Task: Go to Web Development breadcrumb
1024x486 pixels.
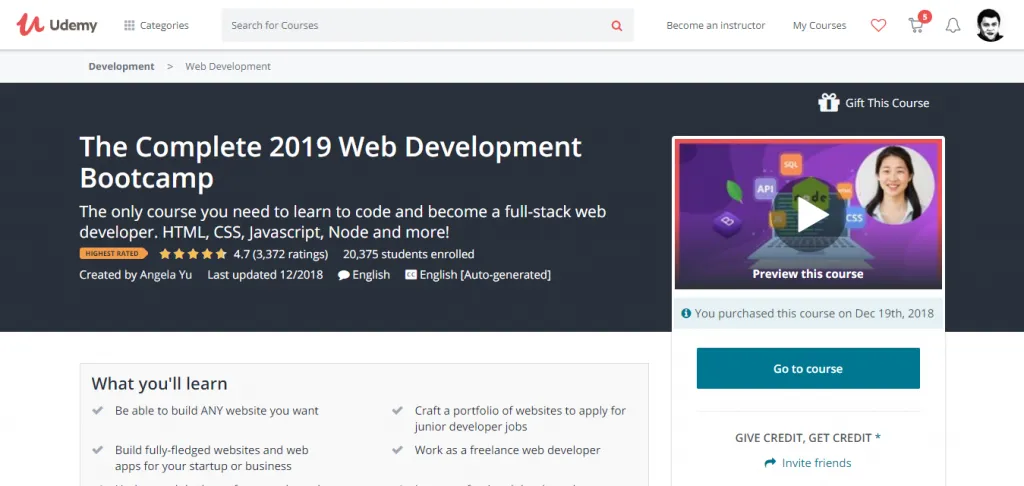Action: [x=228, y=66]
